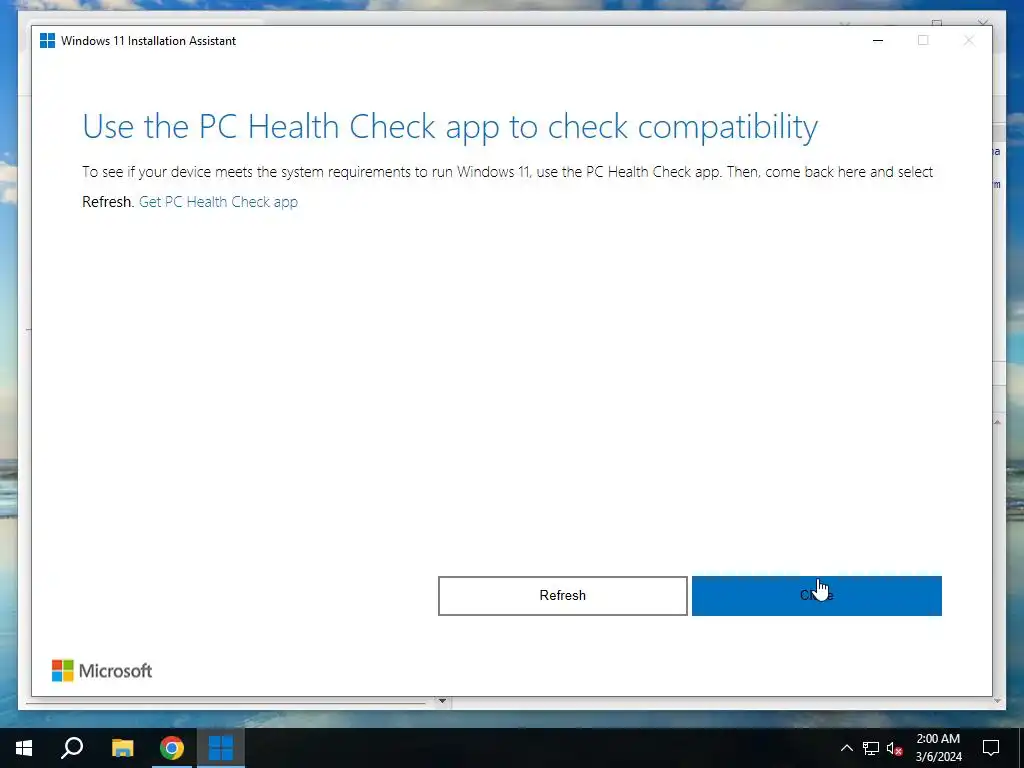Click the background window's up scroll arrow
The image size is (1024, 768).
coord(997,423)
